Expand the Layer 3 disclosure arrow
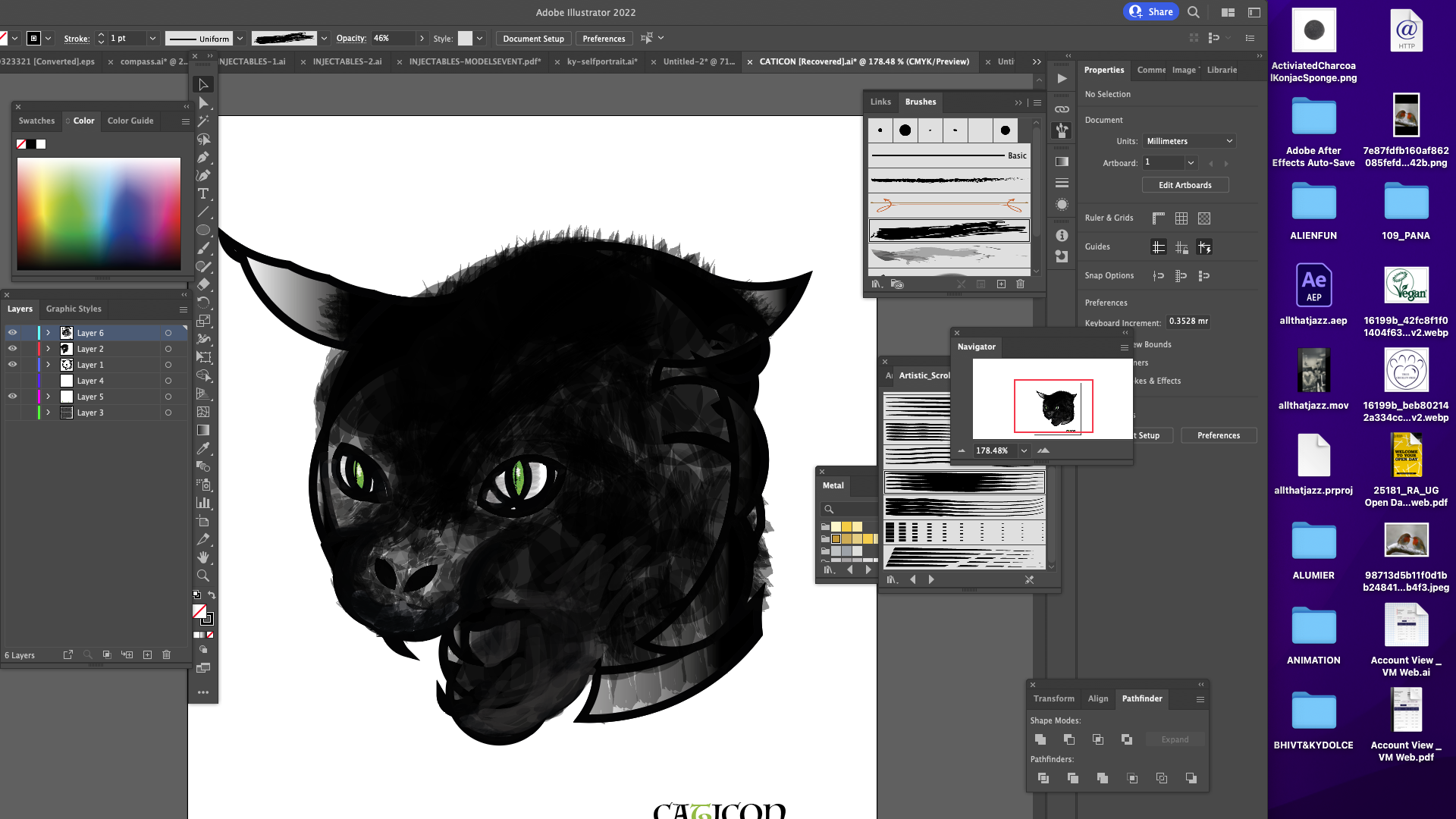 [49, 413]
